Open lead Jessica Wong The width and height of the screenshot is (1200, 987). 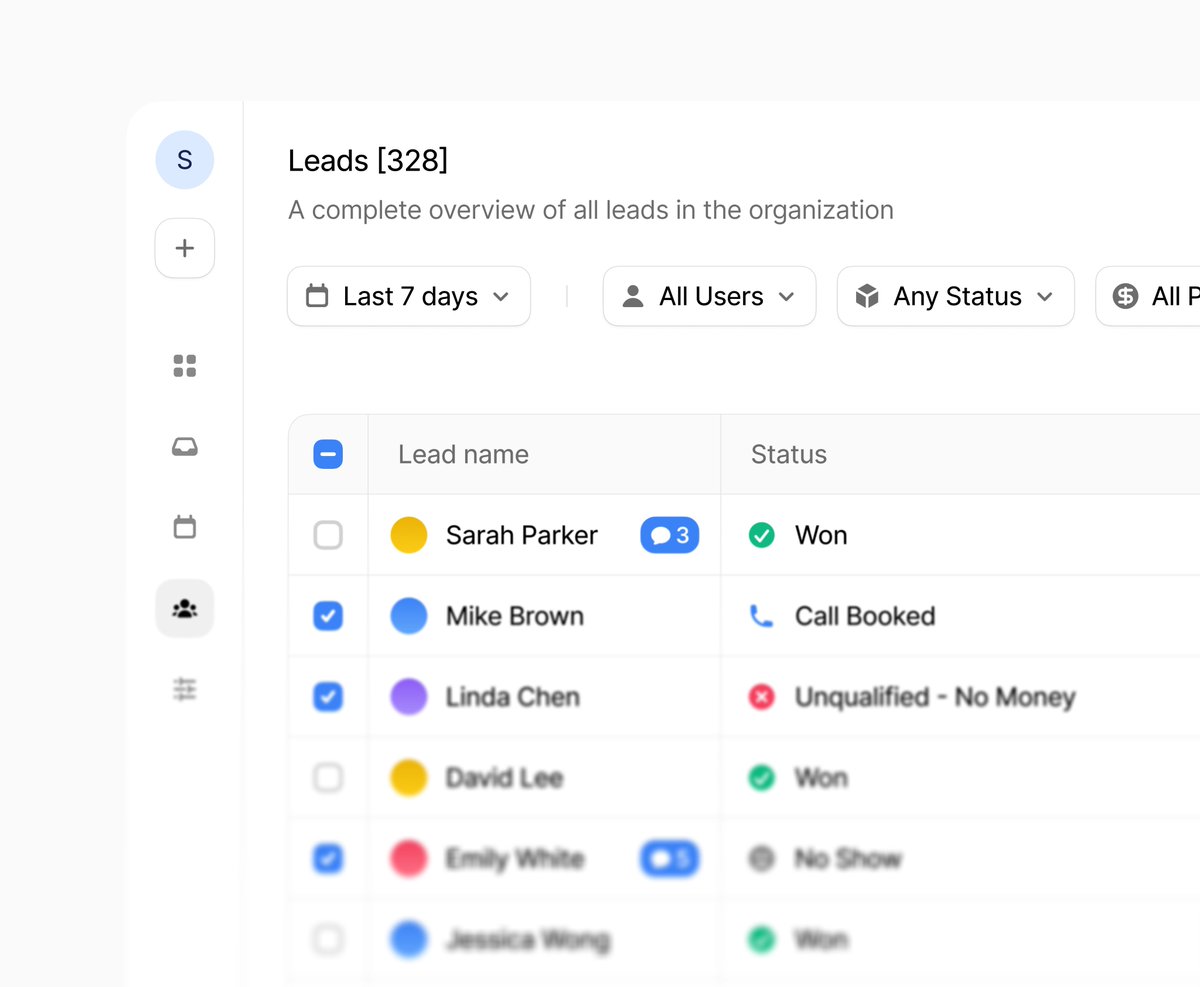(x=528, y=940)
